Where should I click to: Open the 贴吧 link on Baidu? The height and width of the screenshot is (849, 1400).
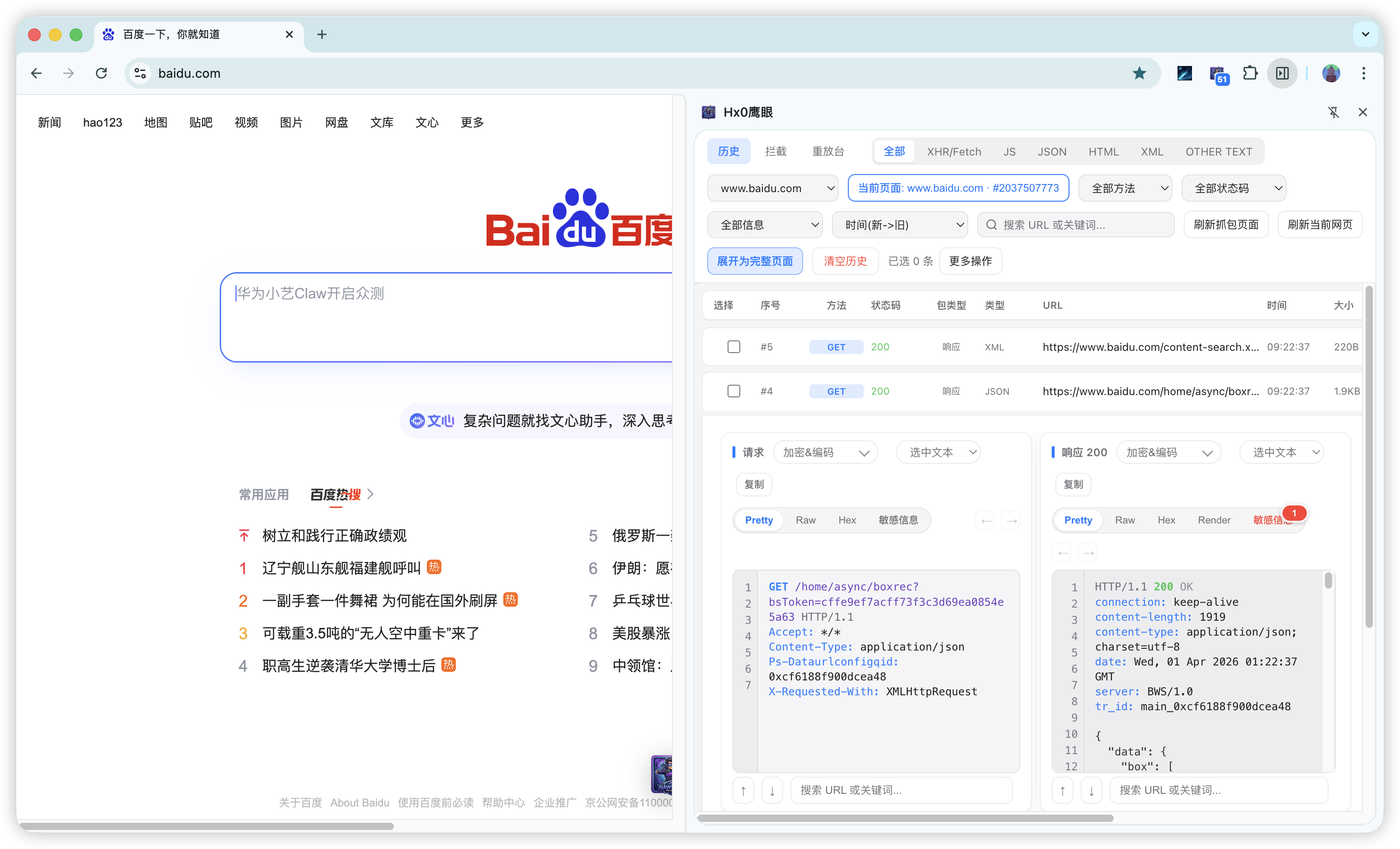coord(201,123)
